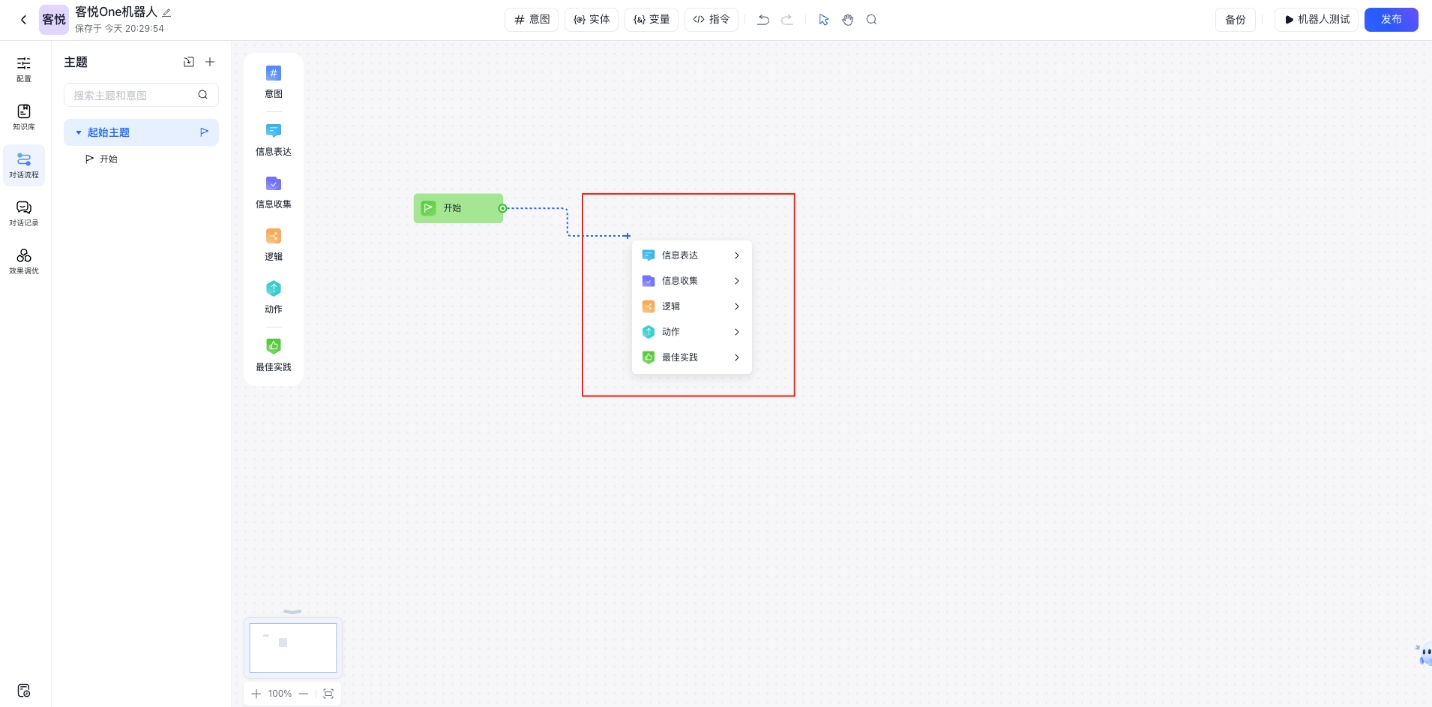Select the hand pan tool
1432x707 pixels.
point(847,20)
